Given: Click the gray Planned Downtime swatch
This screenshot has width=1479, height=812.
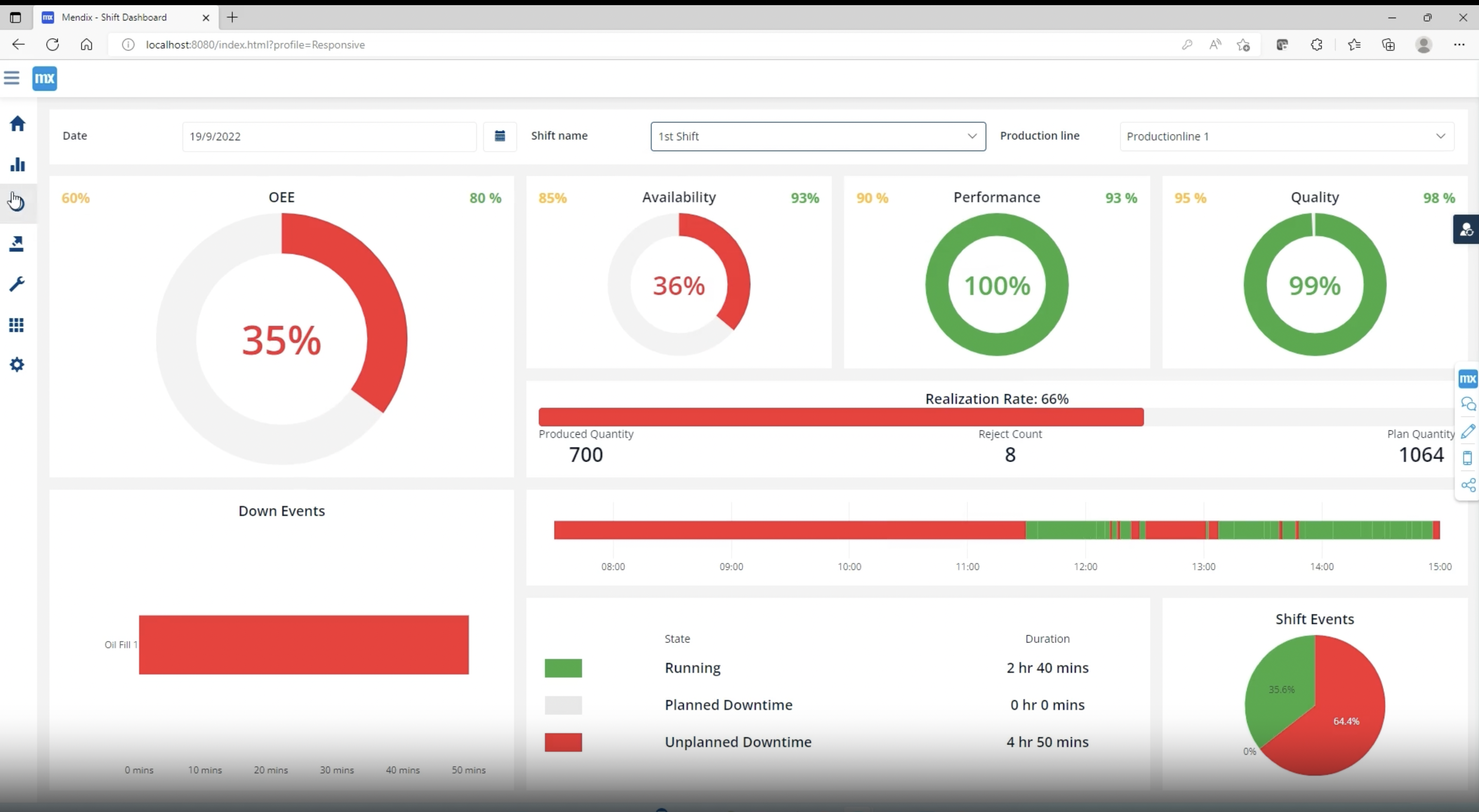Looking at the screenshot, I should pyautogui.click(x=563, y=705).
